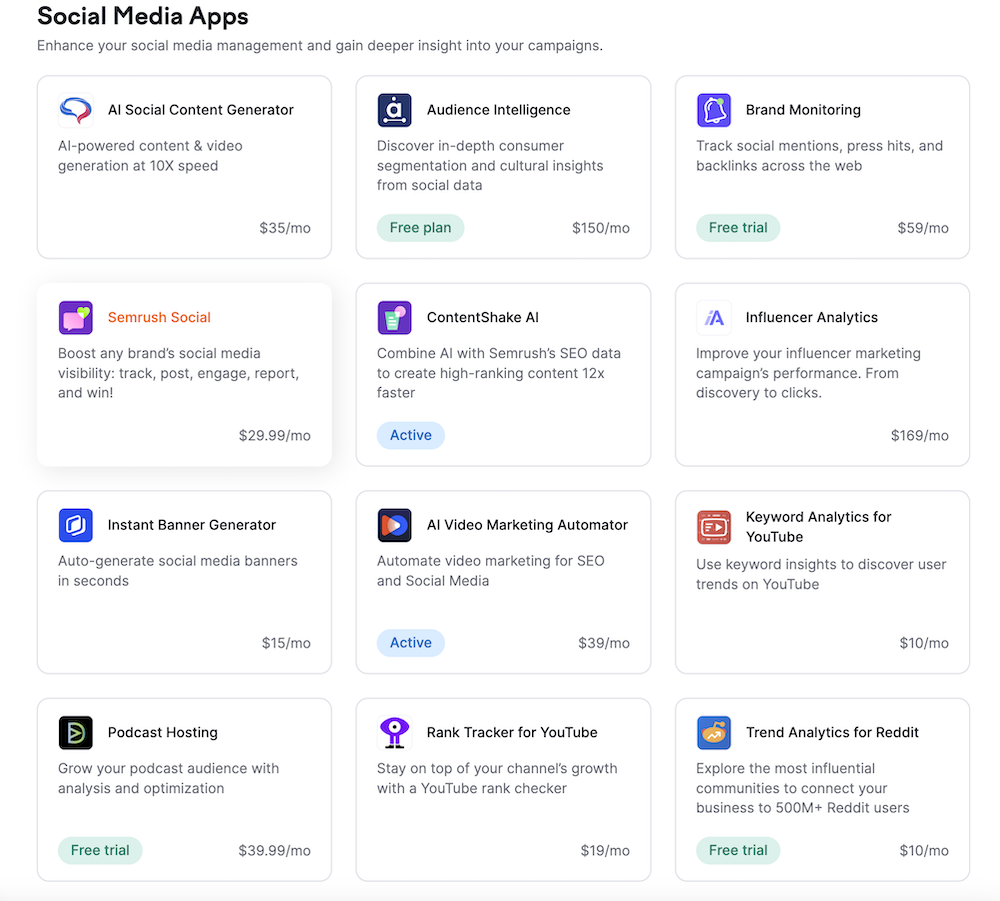The image size is (1000, 901).
Task: Click the scrollbar on the right edge
Action: click(x=995, y=450)
